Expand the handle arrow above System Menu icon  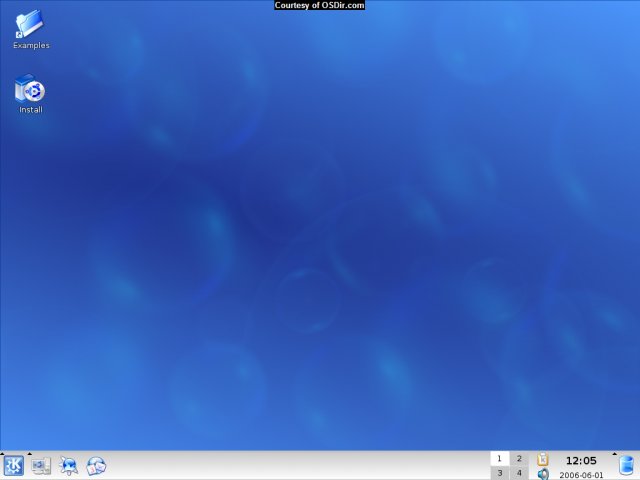coord(30,453)
